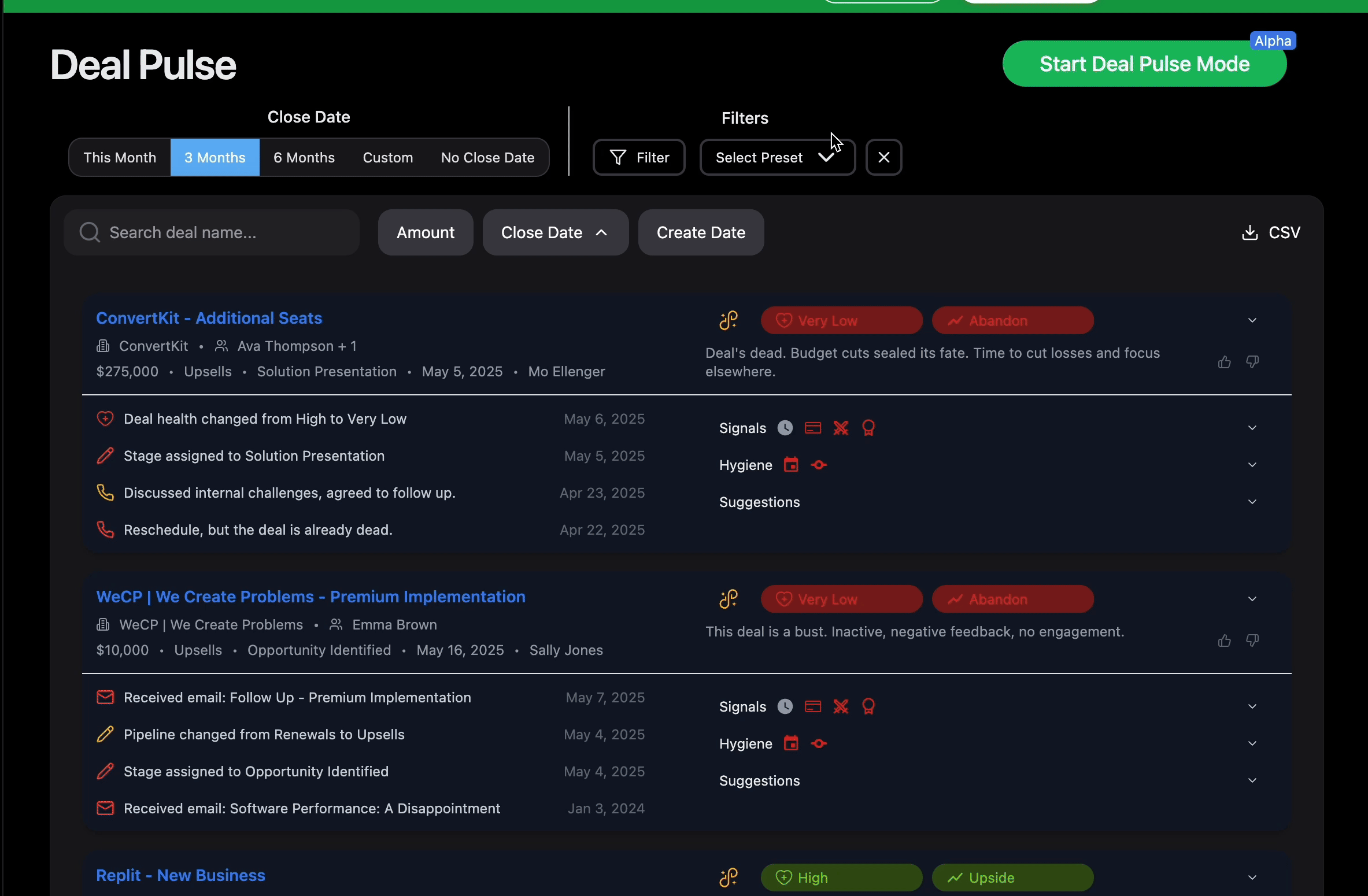Switch to 6 Months close date

(x=304, y=157)
